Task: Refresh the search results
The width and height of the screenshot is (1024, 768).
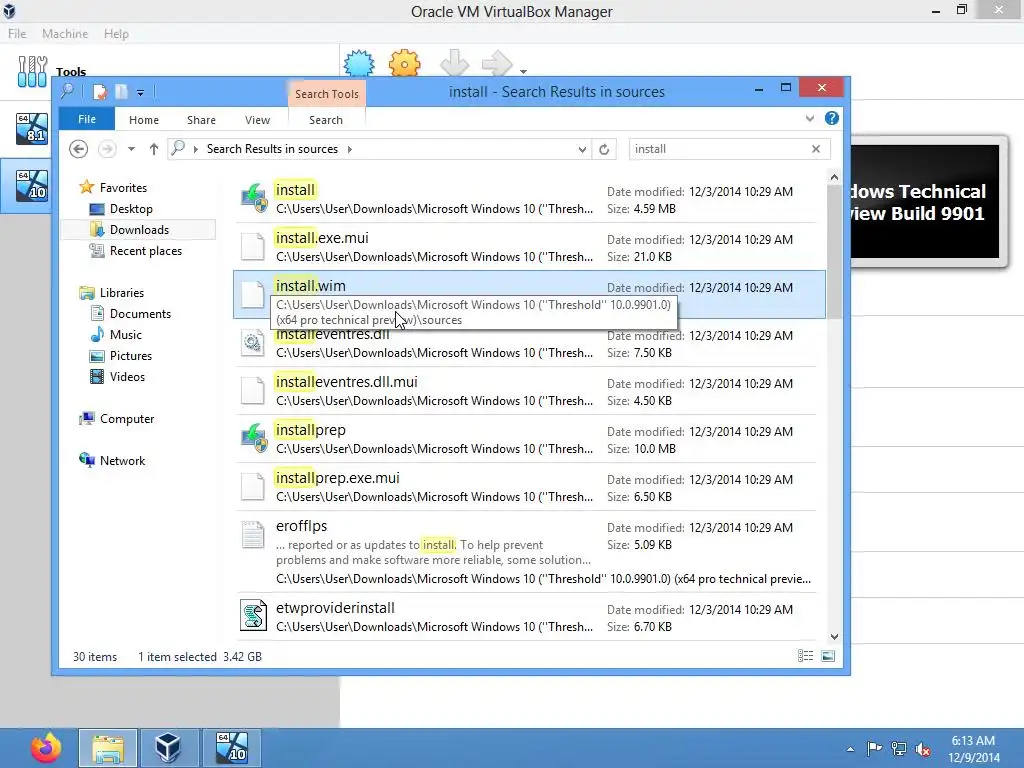Action: (604, 149)
